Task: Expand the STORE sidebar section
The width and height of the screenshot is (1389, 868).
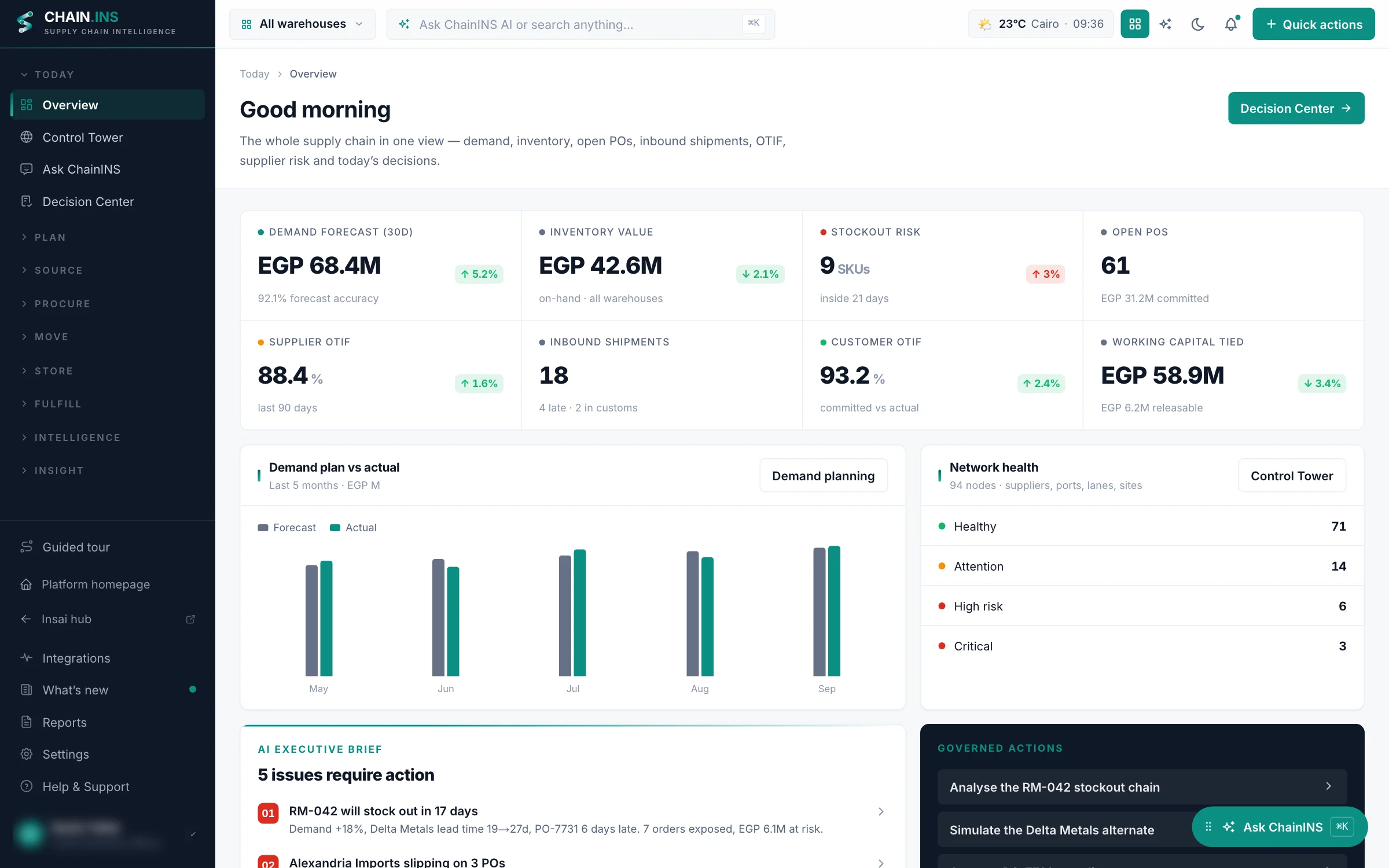Action: point(47,371)
